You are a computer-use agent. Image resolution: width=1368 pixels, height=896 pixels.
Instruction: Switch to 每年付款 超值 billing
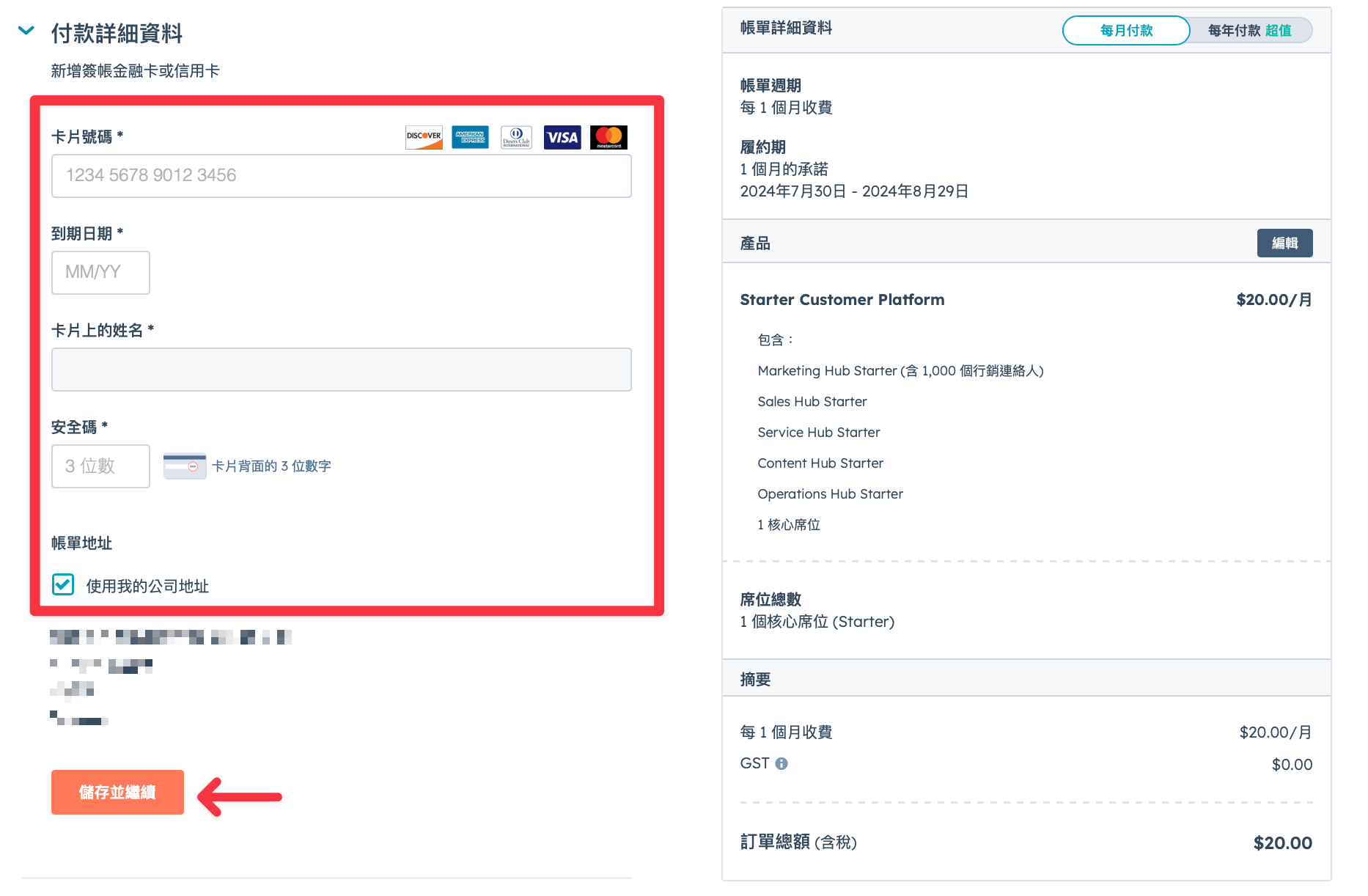1249,31
